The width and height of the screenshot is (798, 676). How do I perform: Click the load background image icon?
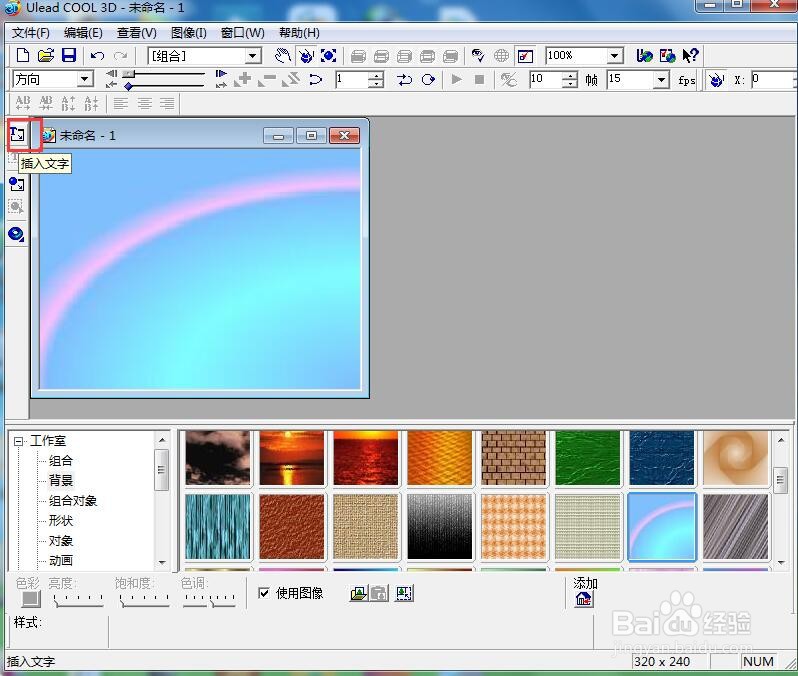coord(359,593)
